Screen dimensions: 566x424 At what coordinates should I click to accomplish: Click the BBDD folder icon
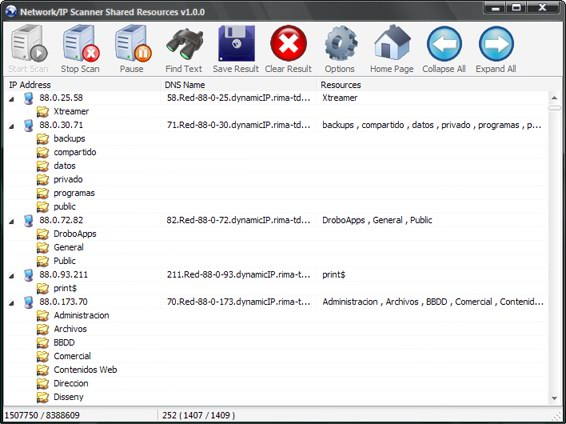coord(43,343)
